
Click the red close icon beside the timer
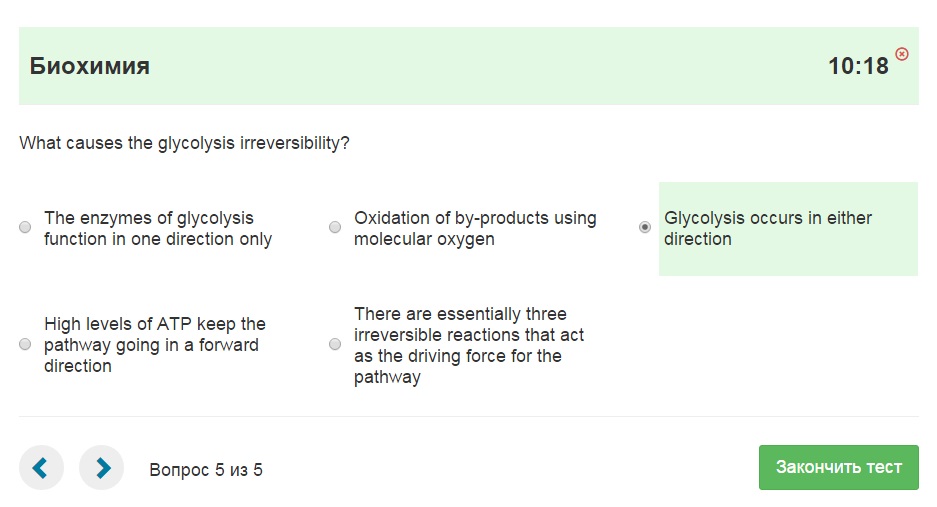pos(902,54)
